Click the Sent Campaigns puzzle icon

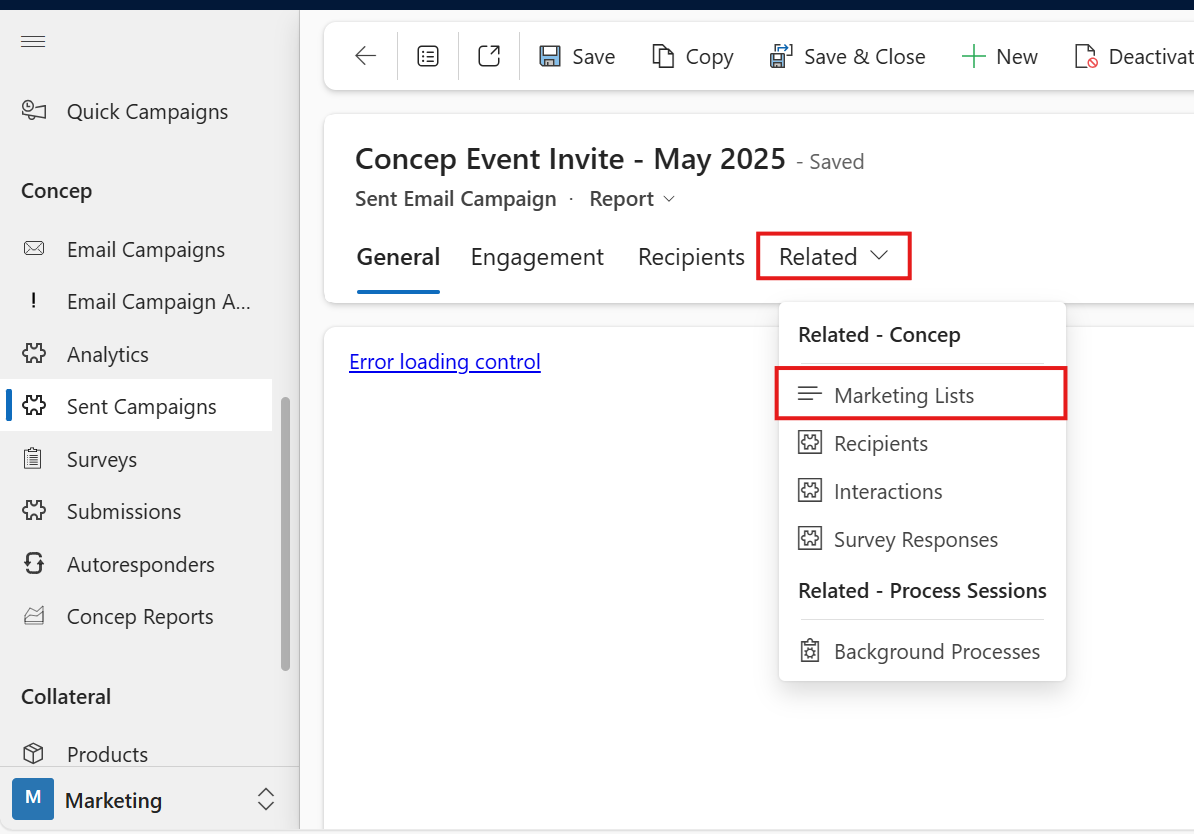pos(34,405)
